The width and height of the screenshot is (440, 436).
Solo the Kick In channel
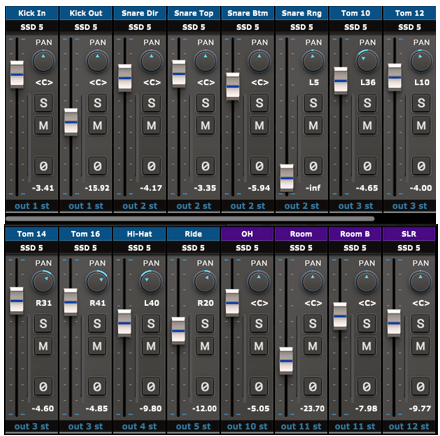(x=43, y=103)
